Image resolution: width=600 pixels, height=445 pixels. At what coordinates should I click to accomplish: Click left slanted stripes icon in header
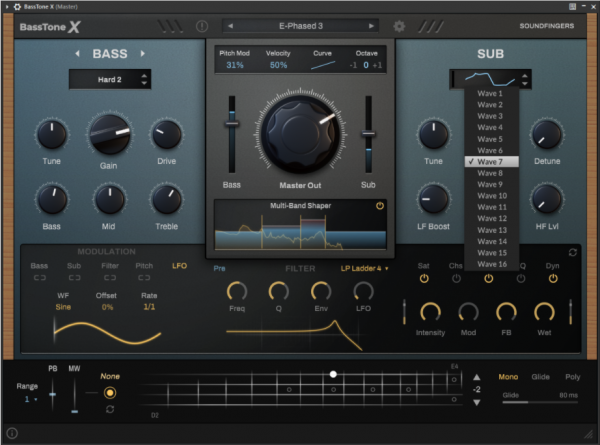(170, 26)
